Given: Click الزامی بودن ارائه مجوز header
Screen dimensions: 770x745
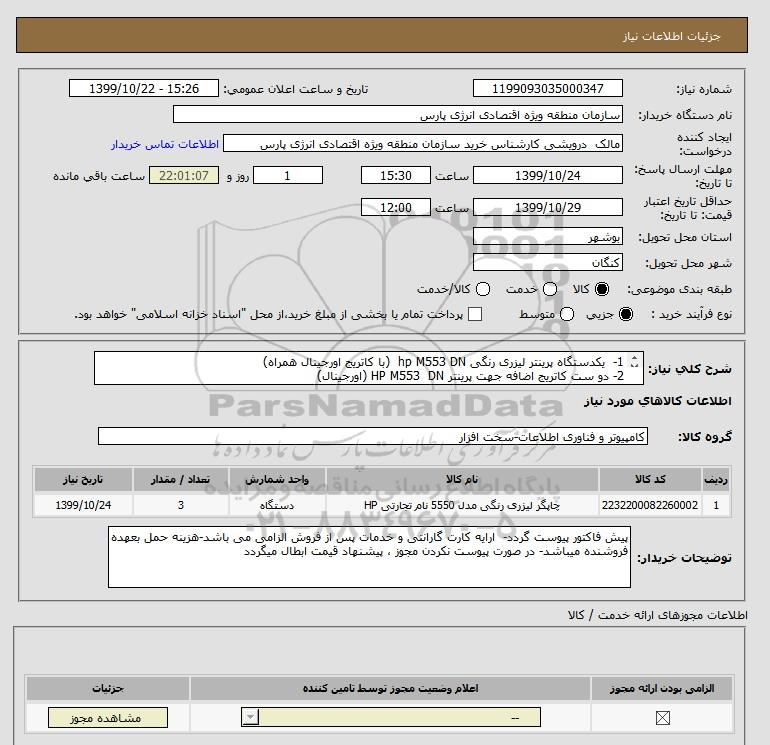Looking at the screenshot, I should pos(661,689).
